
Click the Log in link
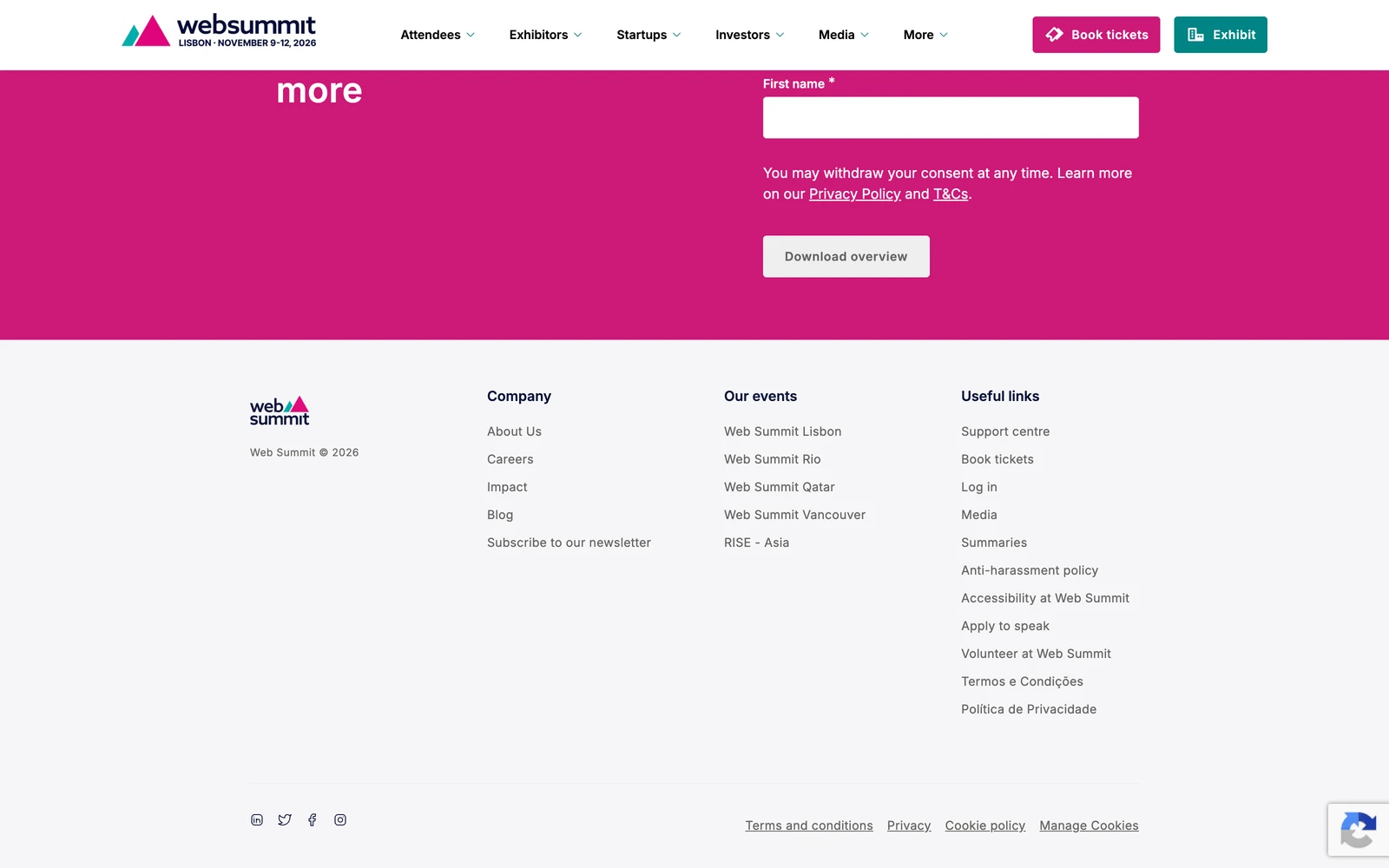(979, 487)
